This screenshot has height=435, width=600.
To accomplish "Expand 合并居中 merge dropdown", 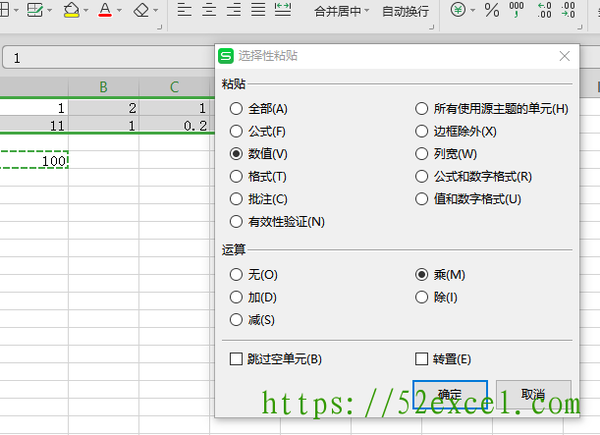I will coord(367,10).
